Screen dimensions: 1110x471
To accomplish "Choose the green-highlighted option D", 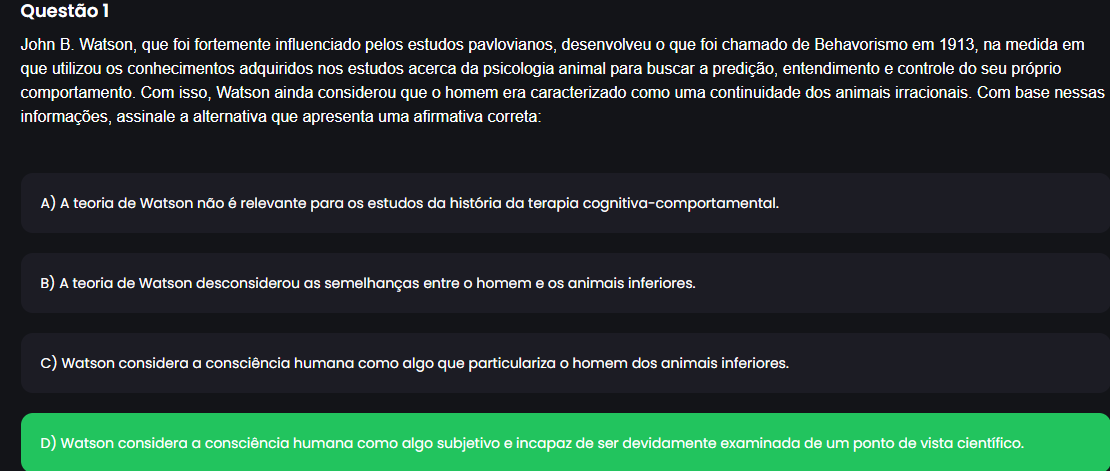I will [566, 443].
